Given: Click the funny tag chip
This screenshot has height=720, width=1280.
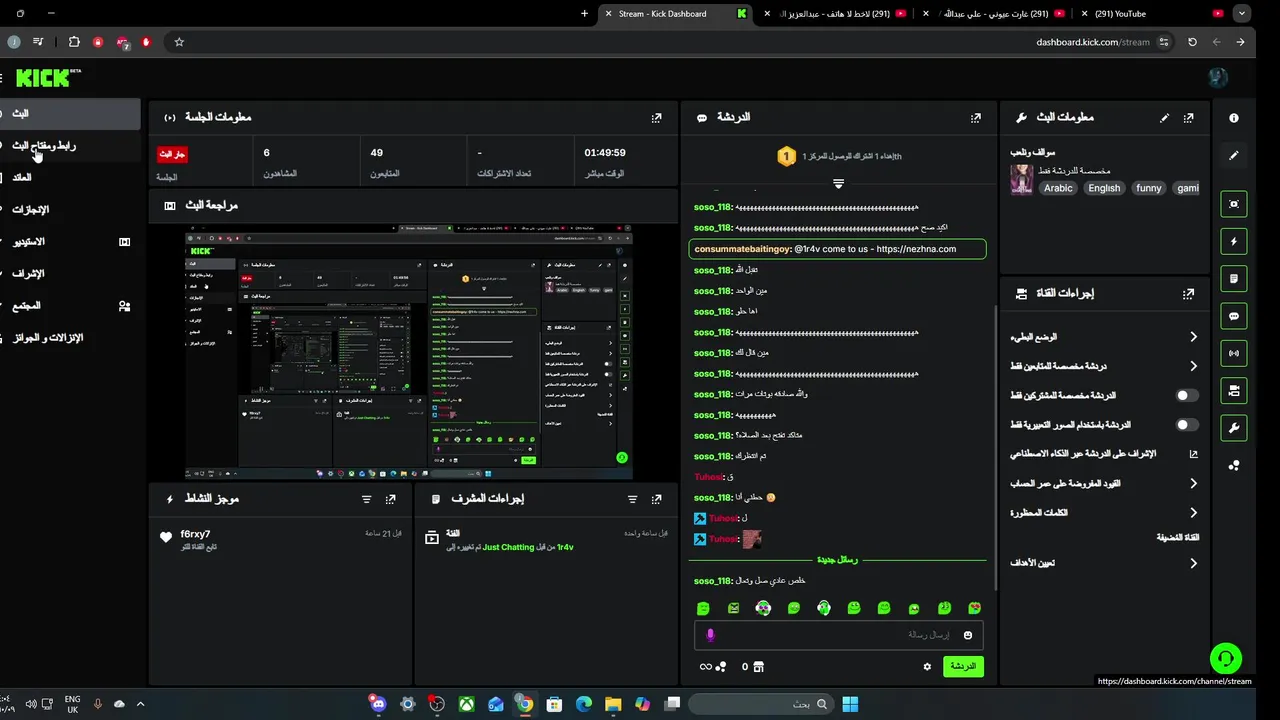Looking at the screenshot, I should click(x=1149, y=188).
